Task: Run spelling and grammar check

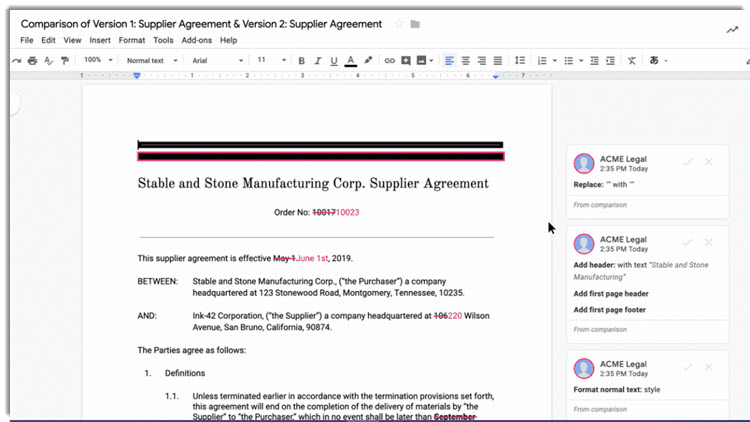Action: pos(48,61)
